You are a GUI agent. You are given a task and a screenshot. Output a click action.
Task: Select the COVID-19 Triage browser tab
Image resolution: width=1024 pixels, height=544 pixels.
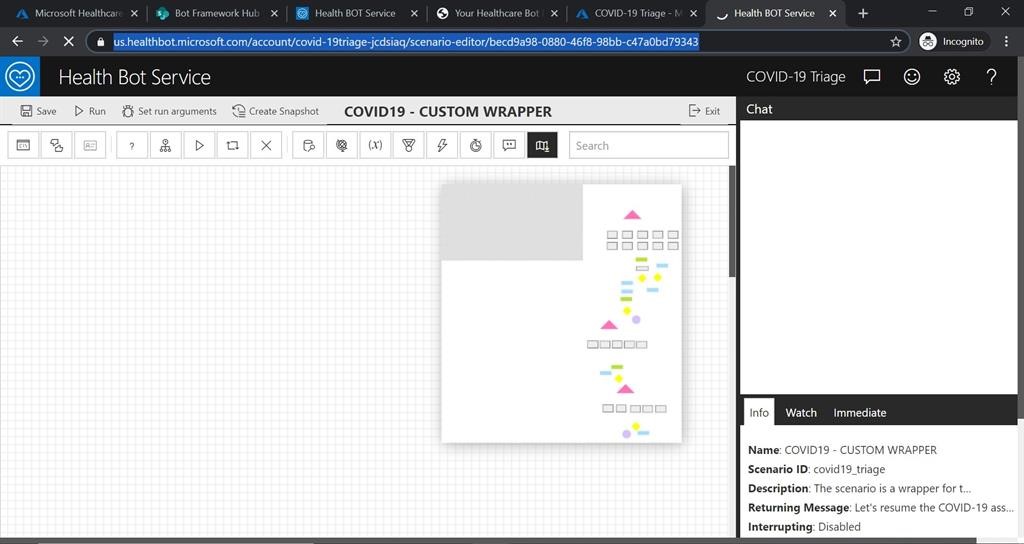coord(637,13)
